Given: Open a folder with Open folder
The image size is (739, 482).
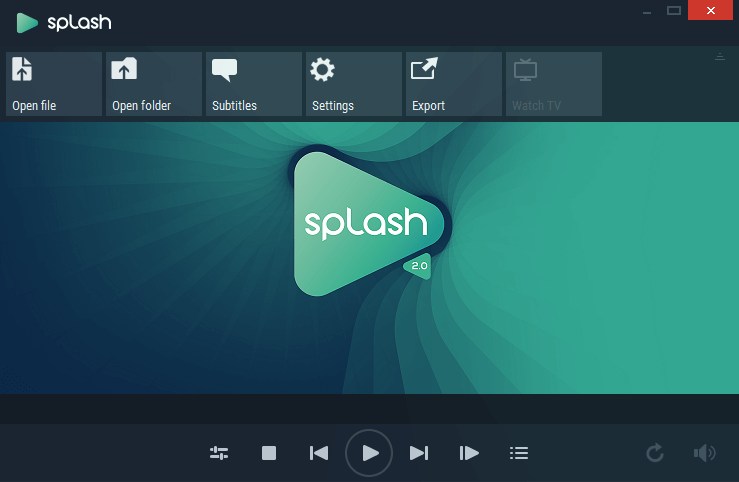Looking at the screenshot, I should (154, 84).
